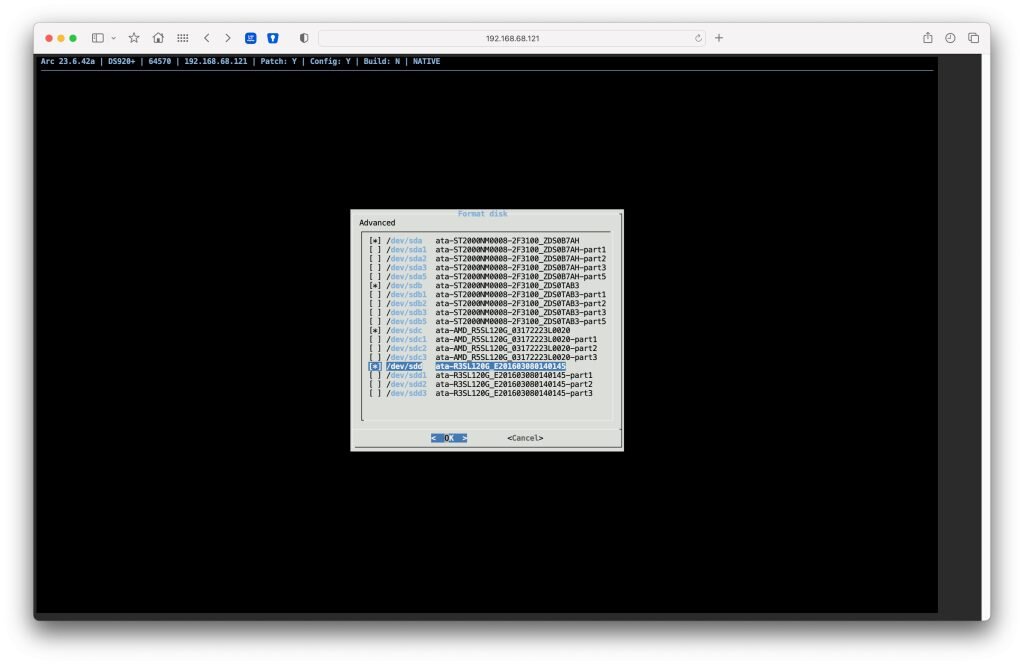Check the /dev/sda3 partition box
The height and width of the screenshot is (665, 1024).
coord(375,267)
